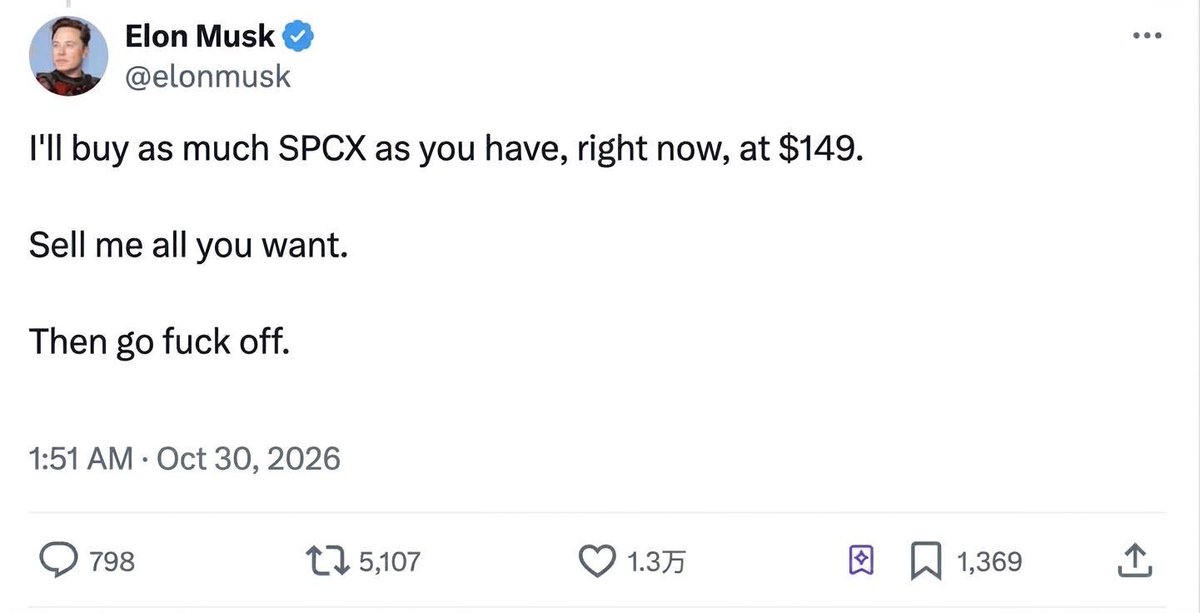Image resolution: width=1200 pixels, height=613 pixels.
Task: Click the share upload arrow icon
Action: pyautogui.click(x=1131, y=562)
